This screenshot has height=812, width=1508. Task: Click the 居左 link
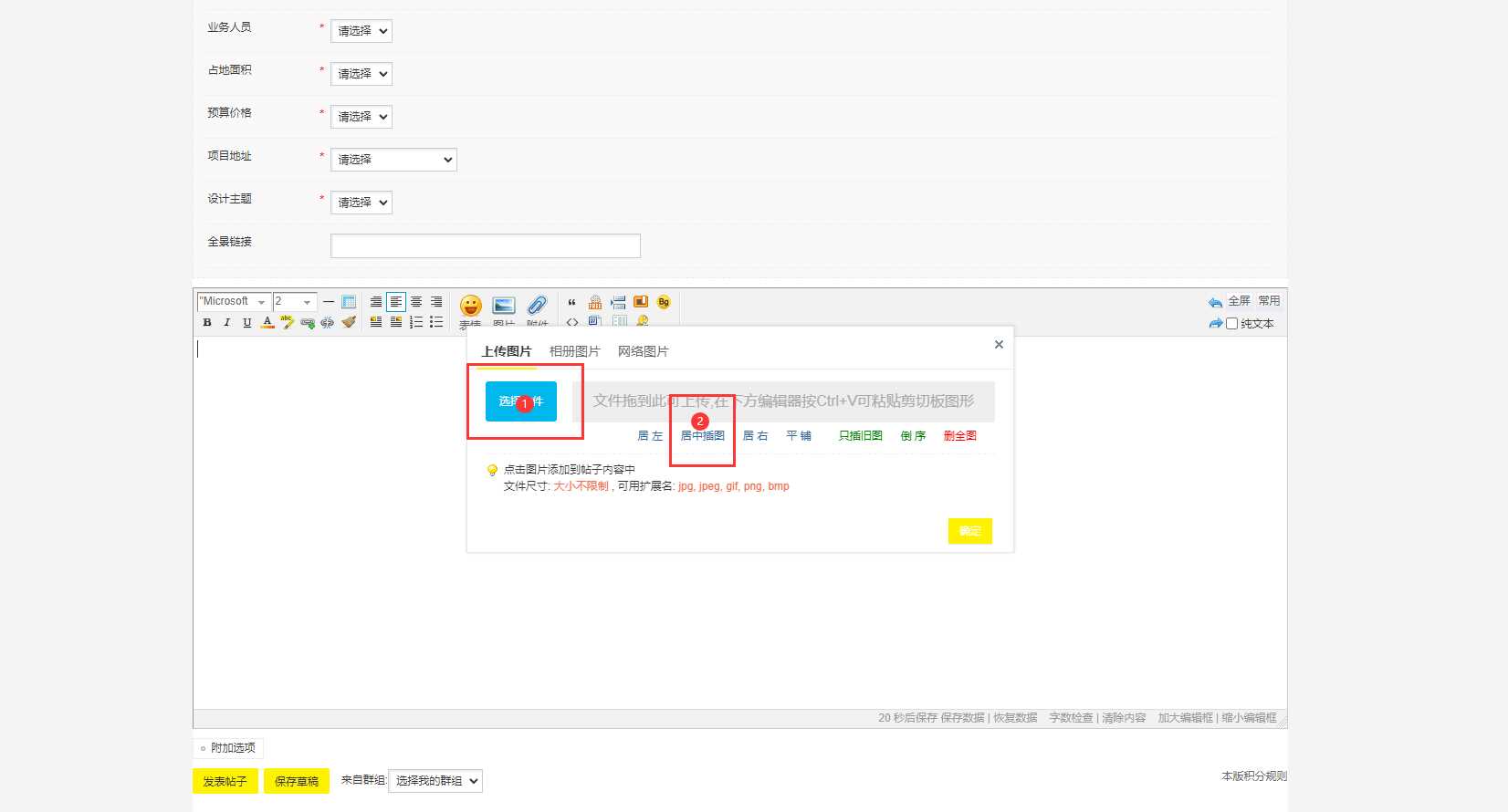pos(650,436)
